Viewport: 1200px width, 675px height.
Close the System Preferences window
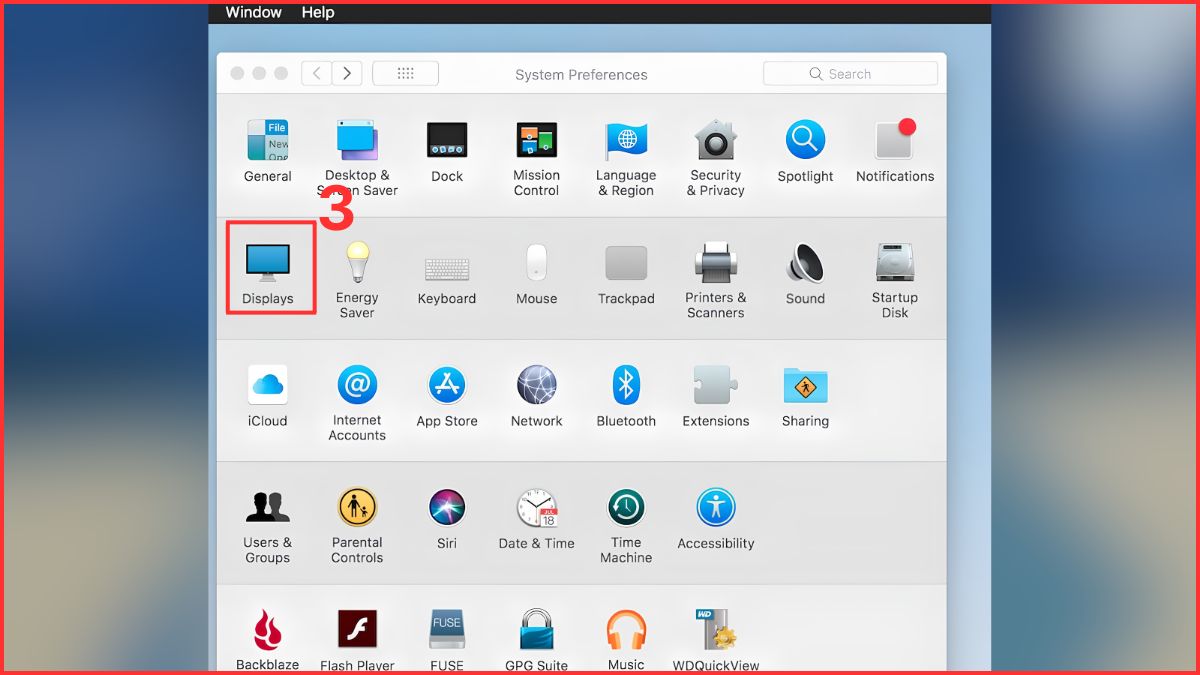[237, 74]
